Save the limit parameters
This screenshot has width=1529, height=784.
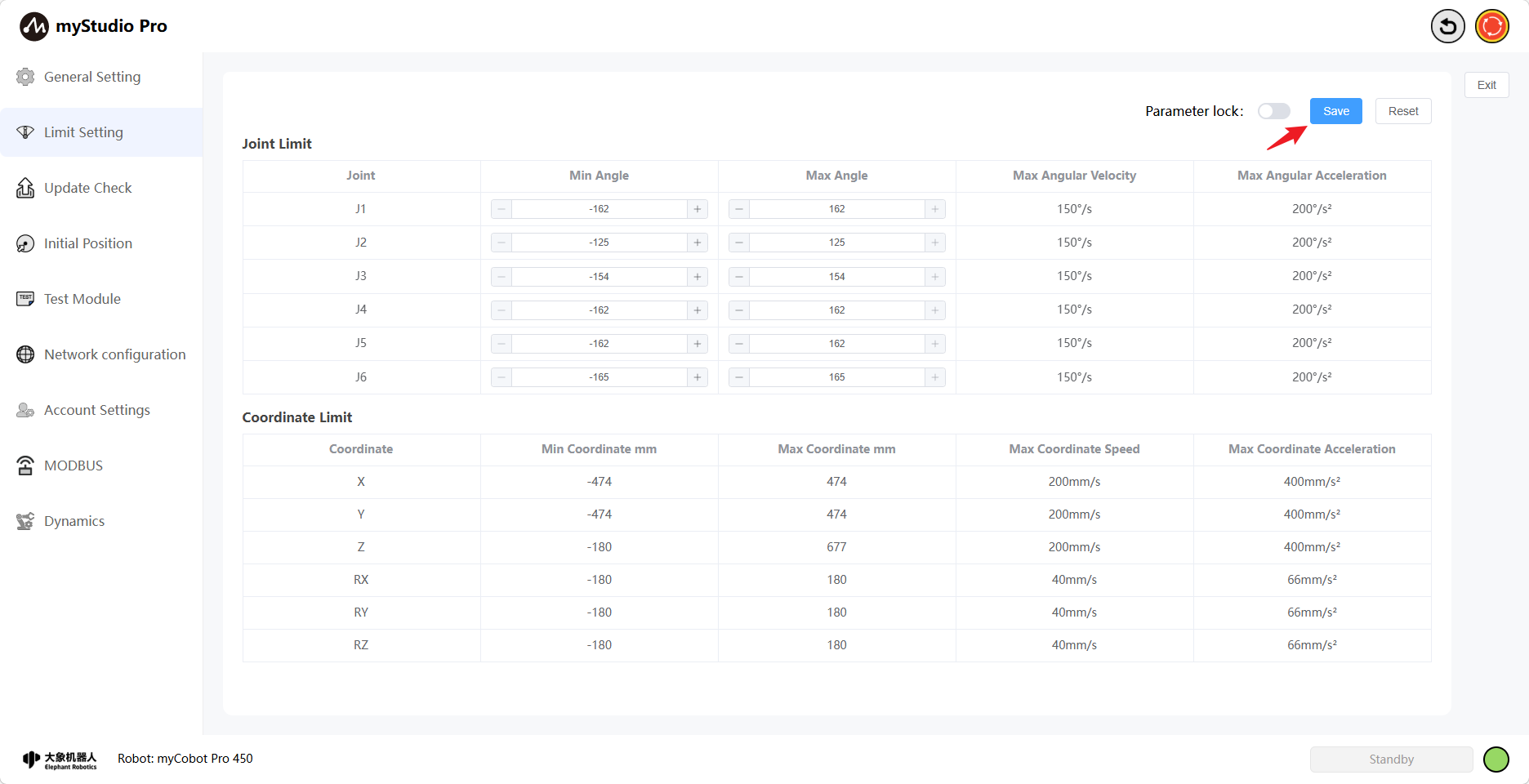1335,111
